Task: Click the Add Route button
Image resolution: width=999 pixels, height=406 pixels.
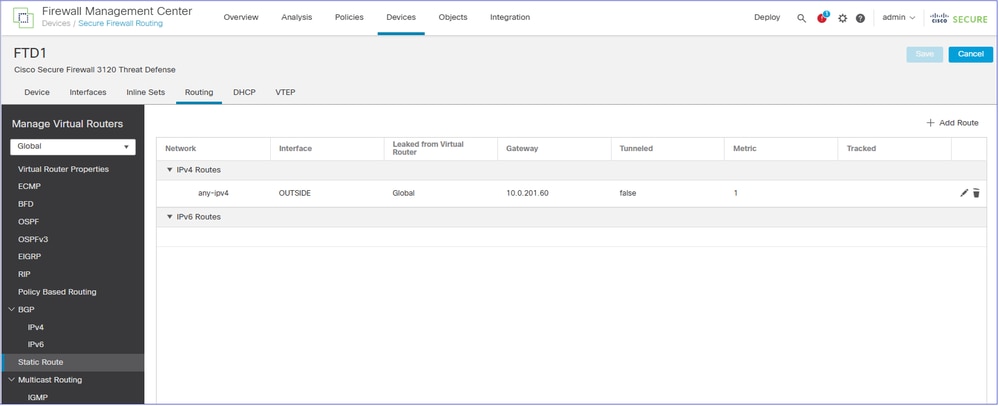Action: click(952, 122)
